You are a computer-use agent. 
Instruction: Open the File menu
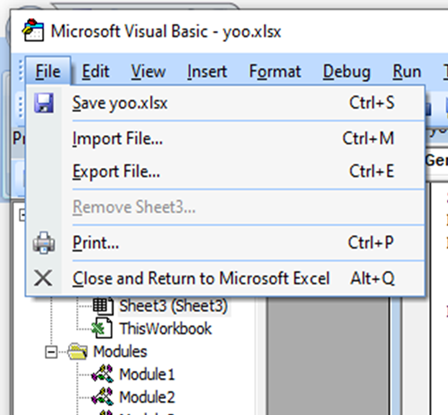coord(48,71)
